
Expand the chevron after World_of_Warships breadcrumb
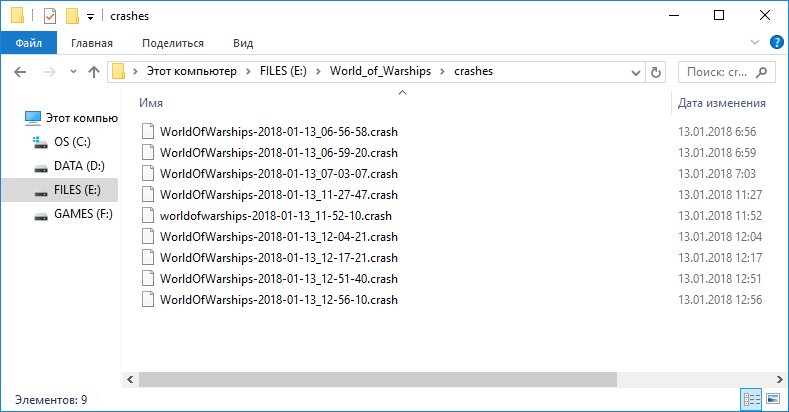point(442,72)
